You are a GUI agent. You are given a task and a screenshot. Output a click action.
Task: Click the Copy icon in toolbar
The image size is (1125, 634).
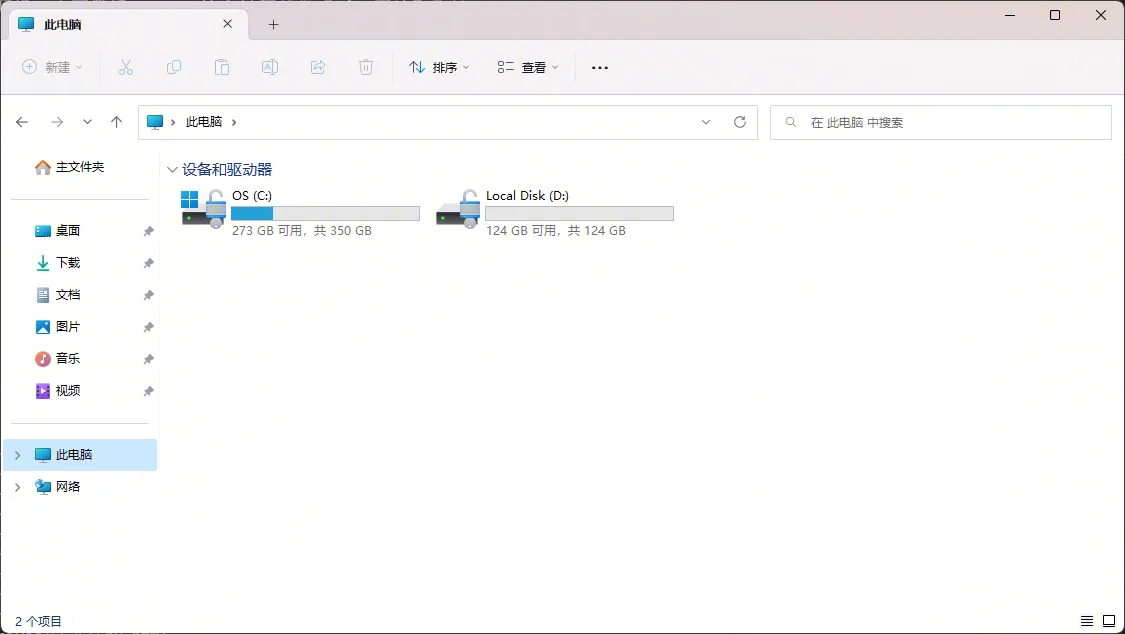click(x=174, y=67)
